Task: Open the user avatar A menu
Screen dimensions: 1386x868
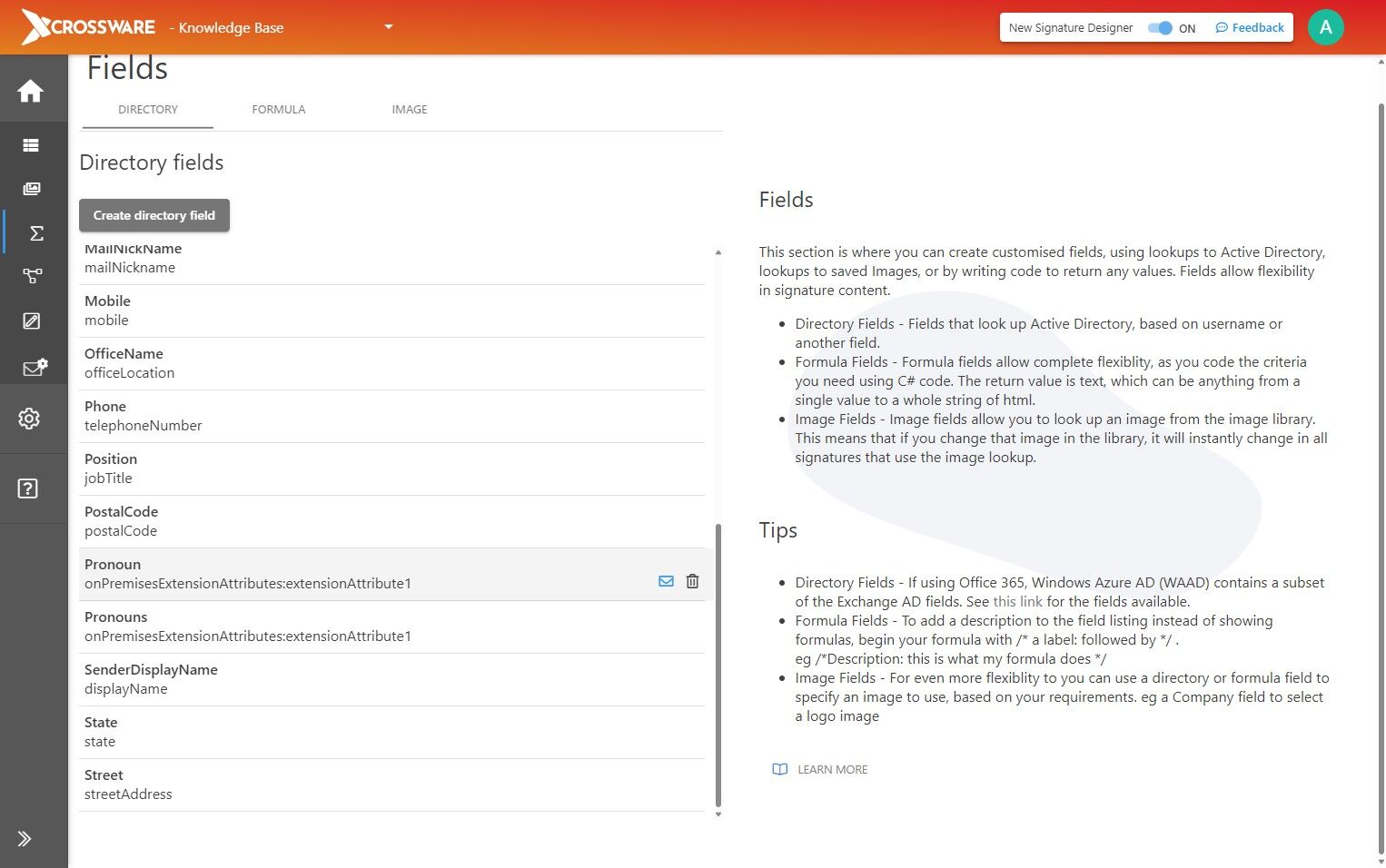Action: pyautogui.click(x=1325, y=27)
